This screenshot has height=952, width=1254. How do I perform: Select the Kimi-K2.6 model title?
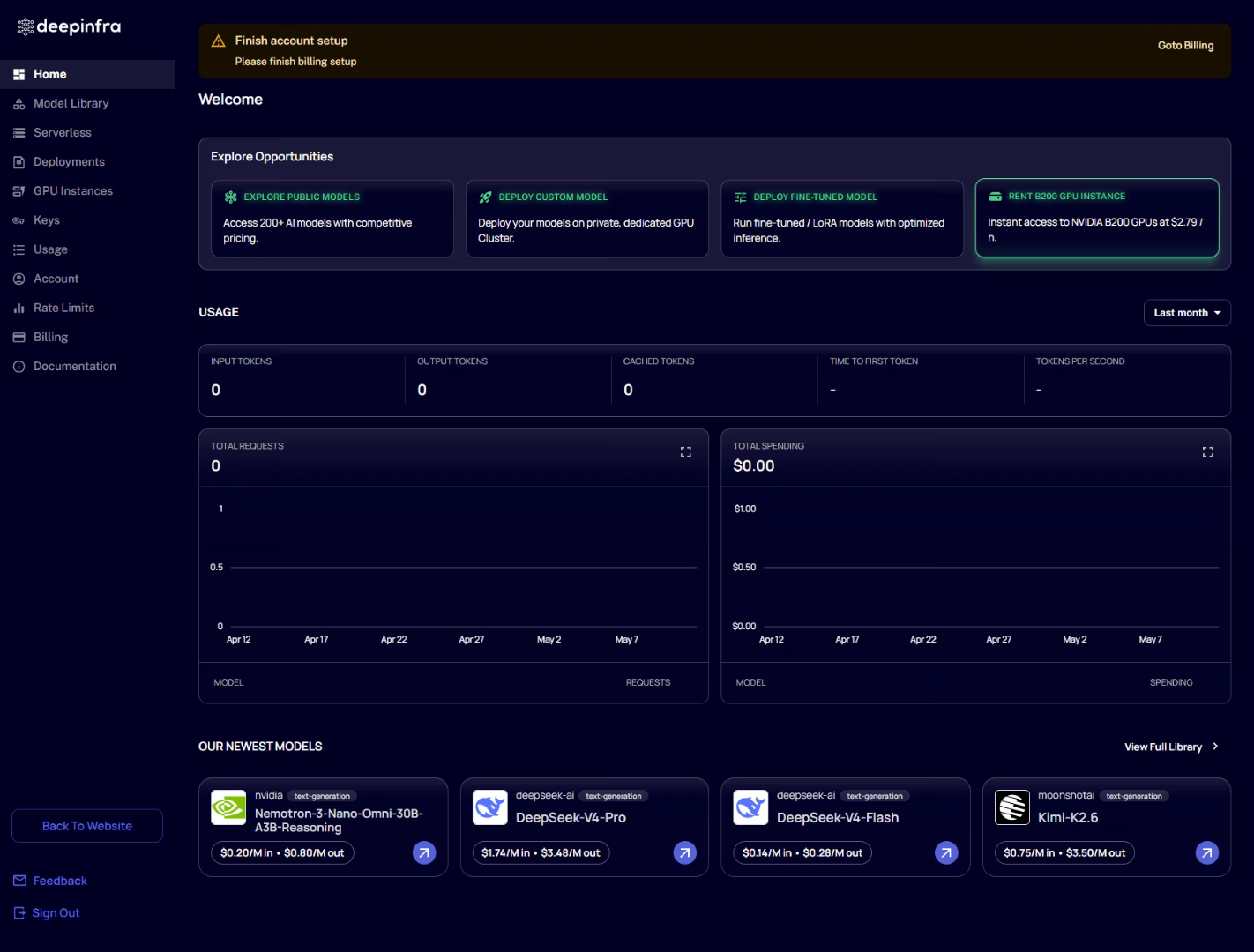coord(1068,817)
